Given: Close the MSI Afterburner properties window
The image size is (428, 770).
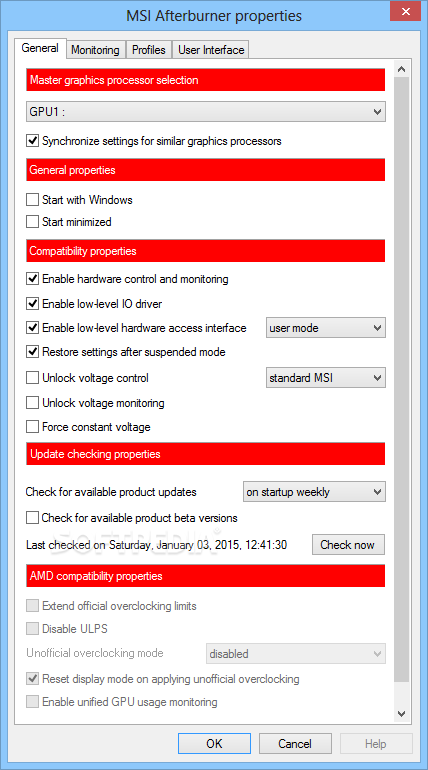Looking at the screenshot, I should coord(405,11).
